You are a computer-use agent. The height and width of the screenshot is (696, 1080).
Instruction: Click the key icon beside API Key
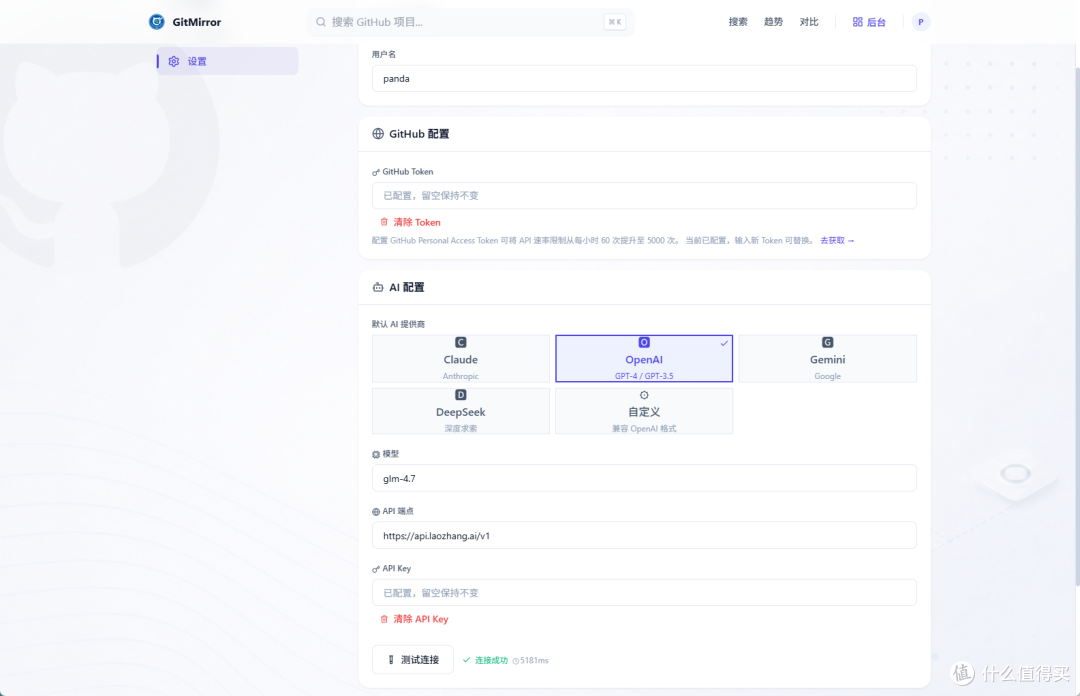click(x=376, y=569)
